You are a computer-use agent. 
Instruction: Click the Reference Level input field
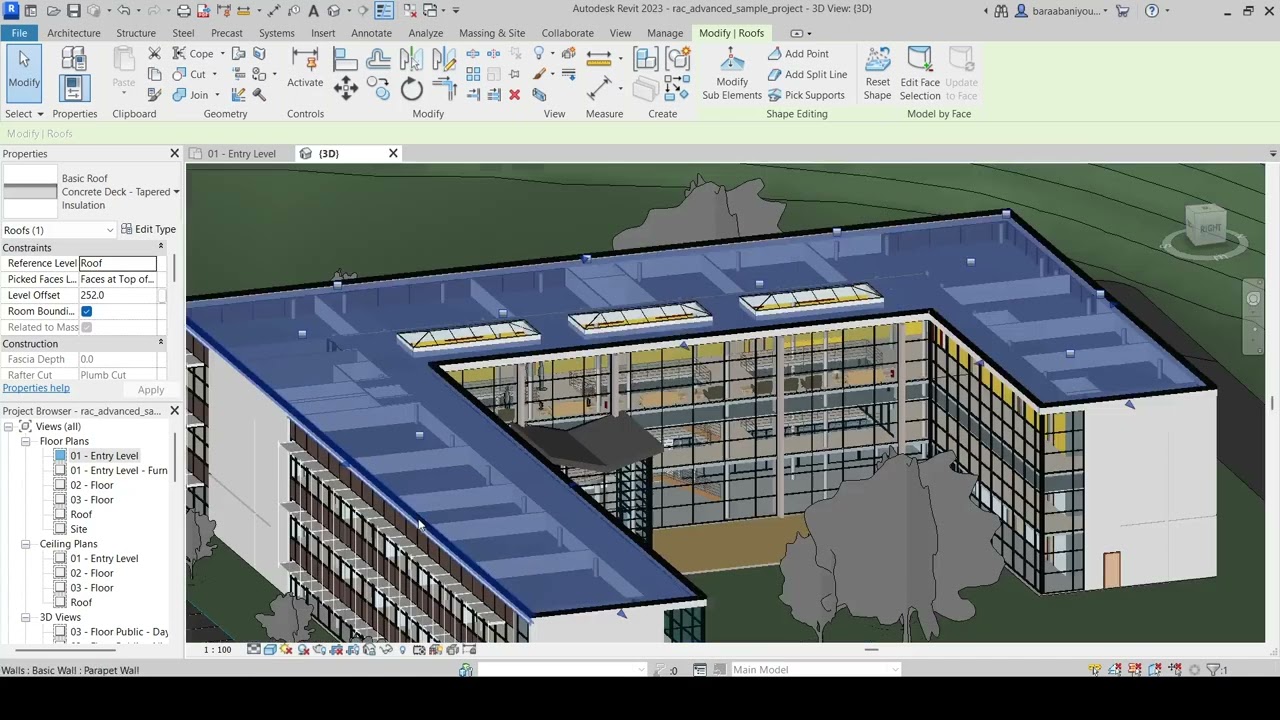pos(118,263)
